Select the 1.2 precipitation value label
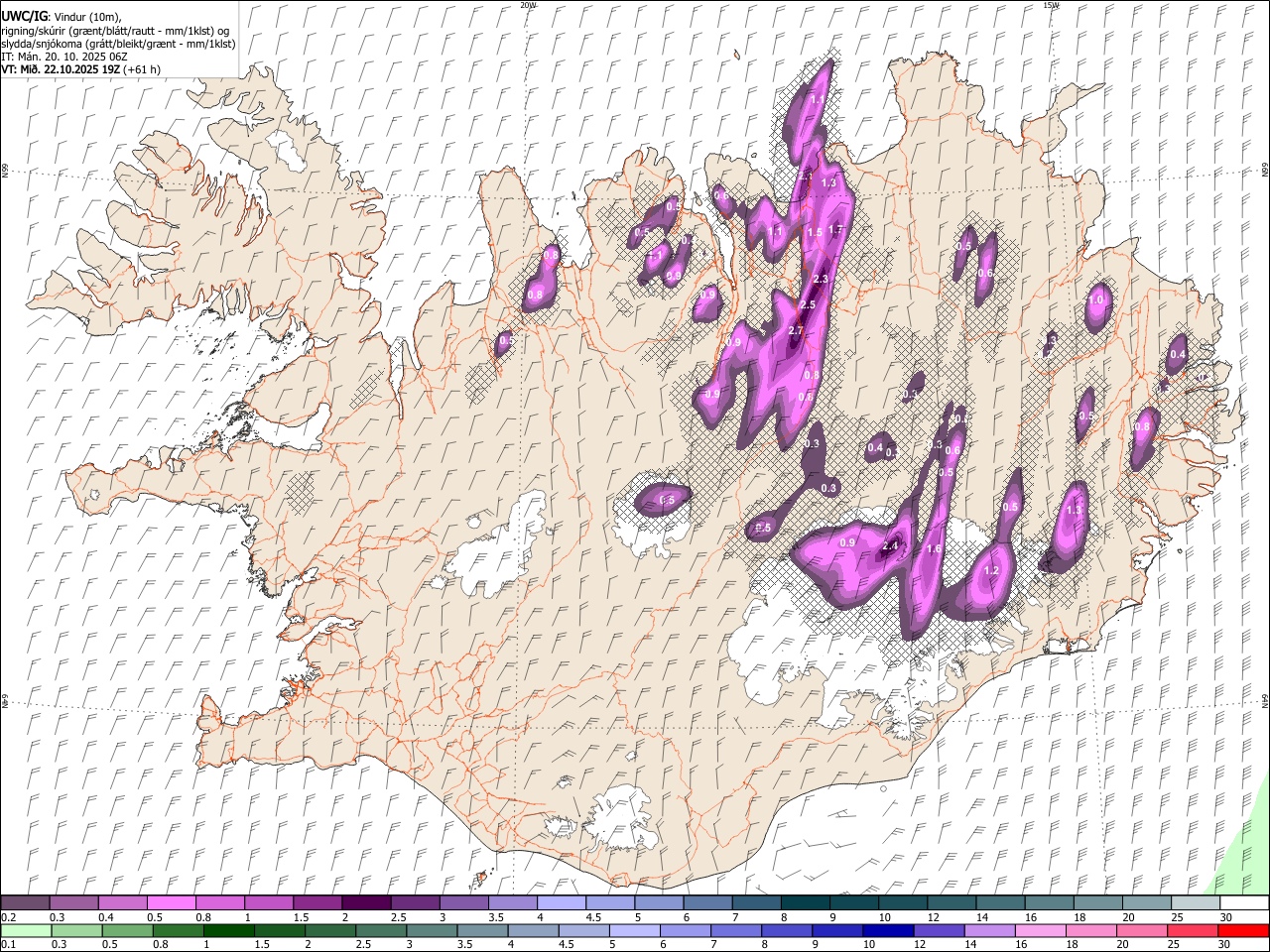This screenshot has height=952, width=1270. click(x=991, y=571)
